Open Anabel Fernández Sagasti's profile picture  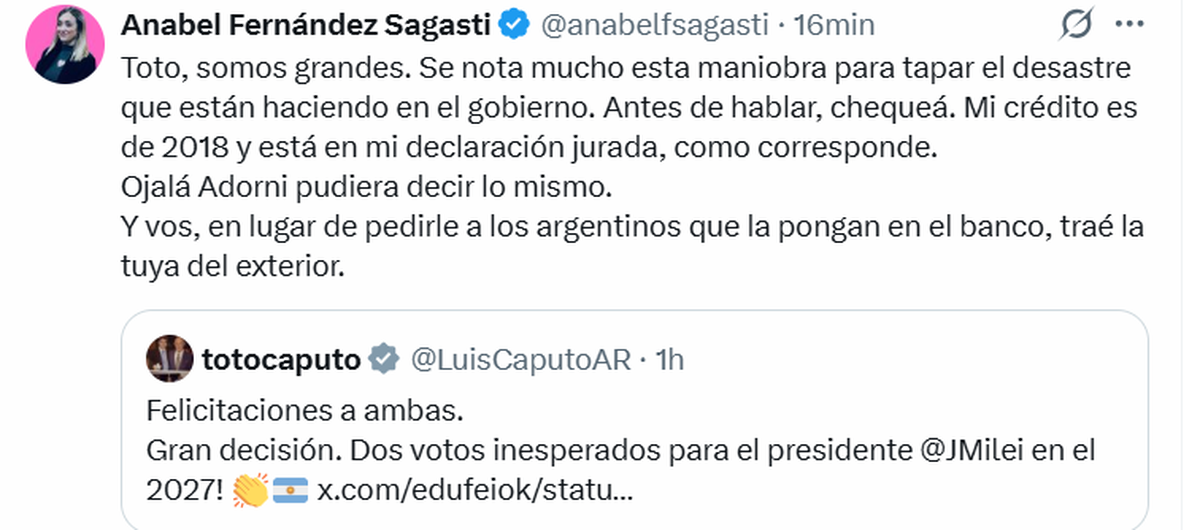pos(67,46)
